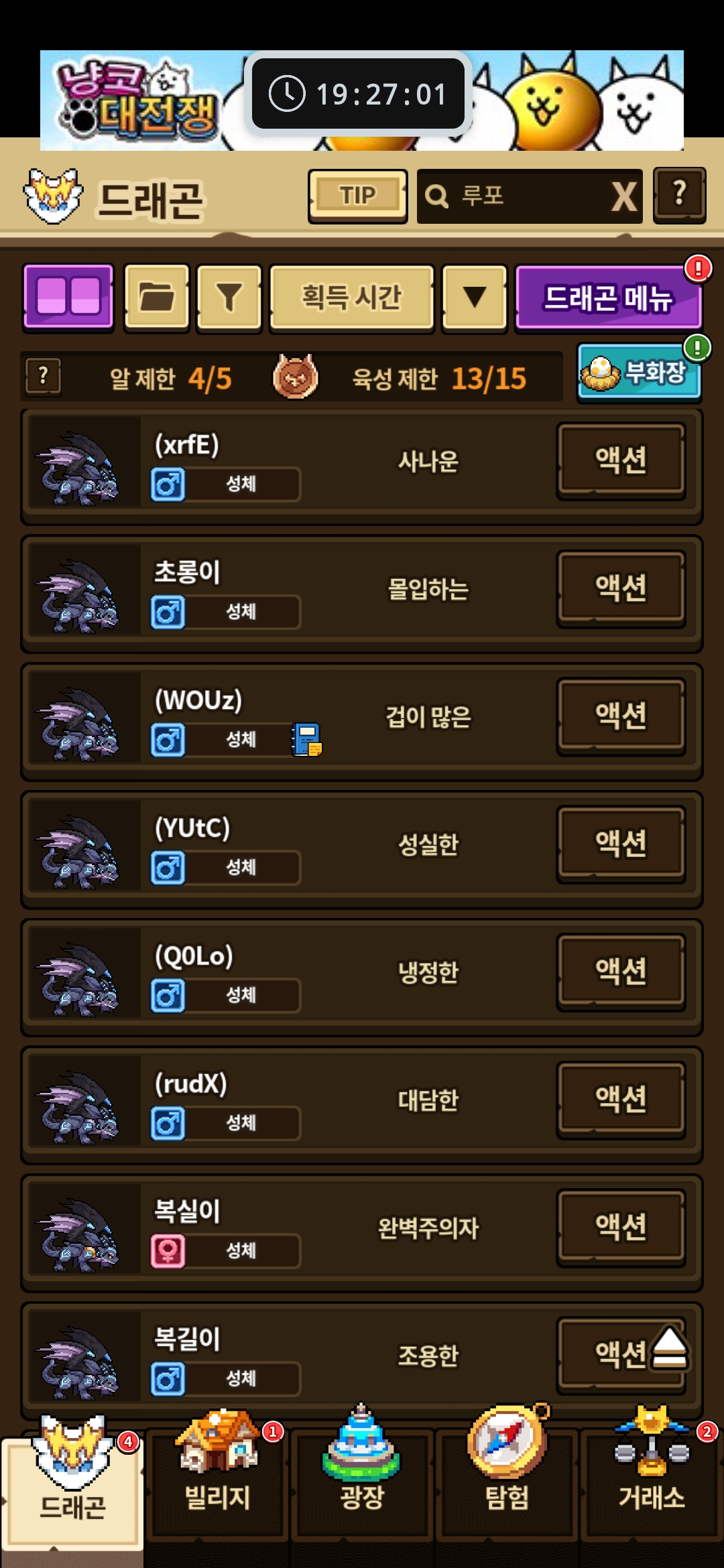Screen dimensions: 724x1568
Task: Open the memo icon on (WOUz)
Action: pos(306,740)
